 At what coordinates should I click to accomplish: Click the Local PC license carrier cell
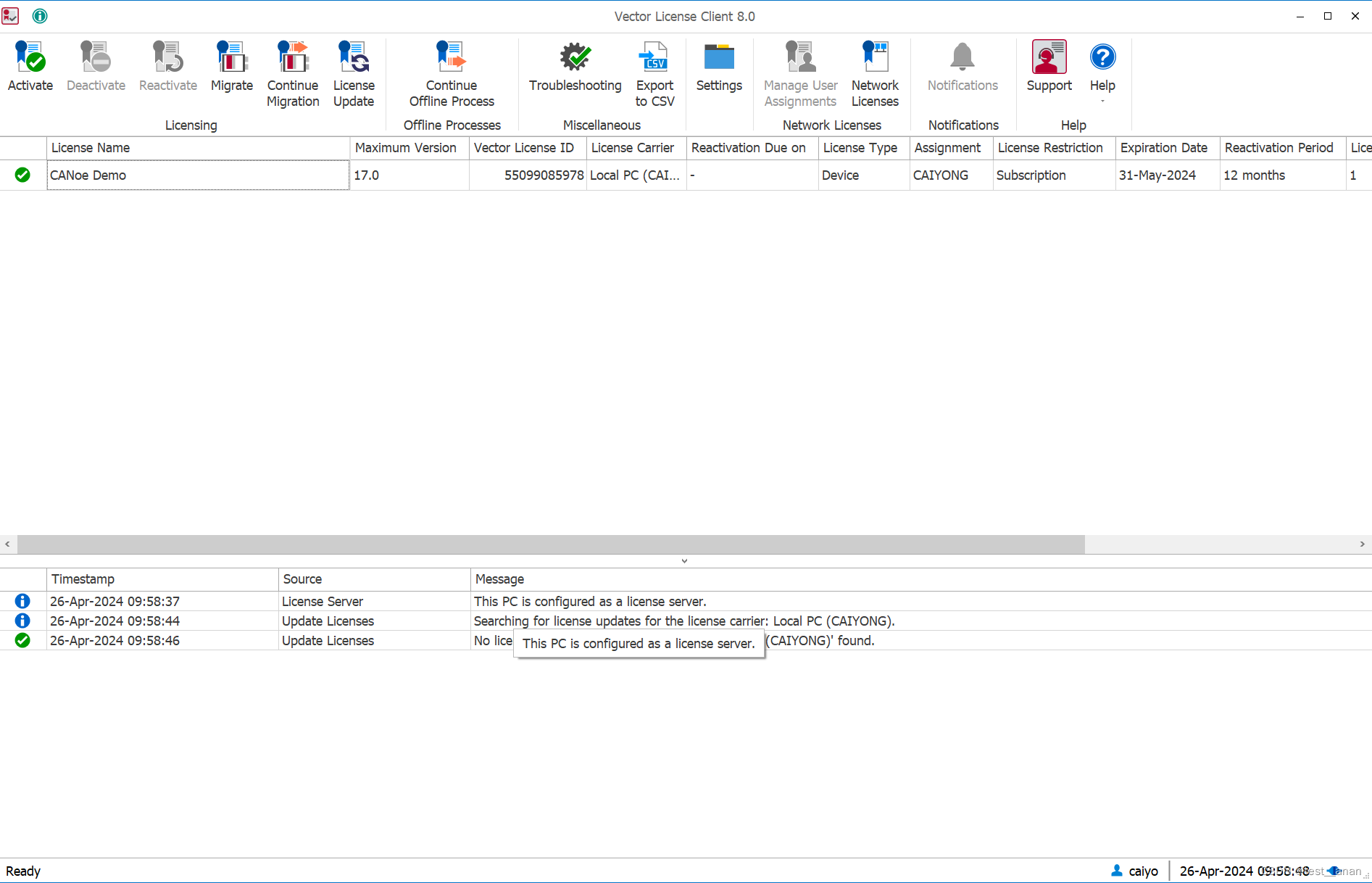pyautogui.click(x=635, y=175)
